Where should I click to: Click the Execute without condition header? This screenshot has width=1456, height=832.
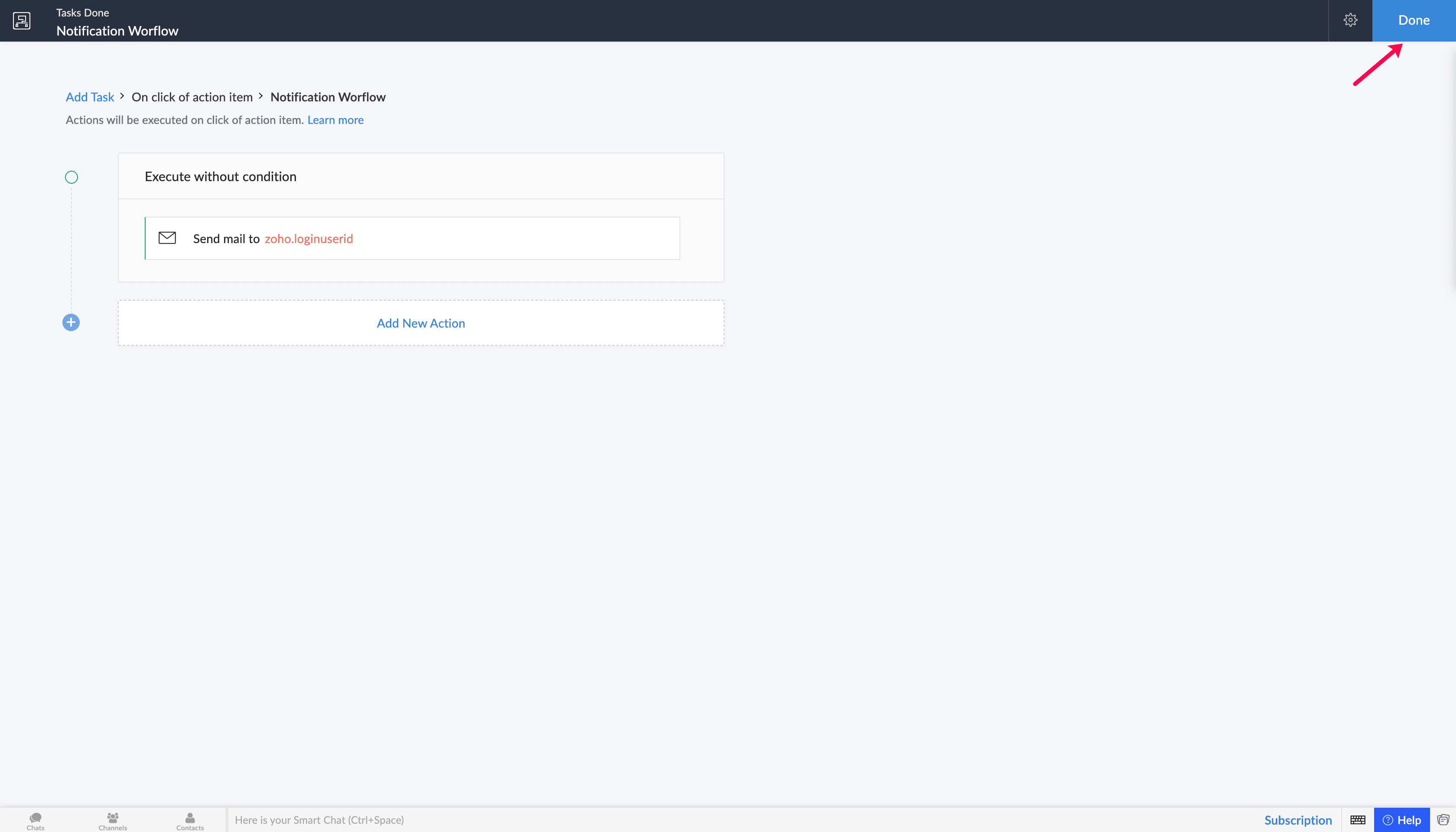tap(221, 176)
